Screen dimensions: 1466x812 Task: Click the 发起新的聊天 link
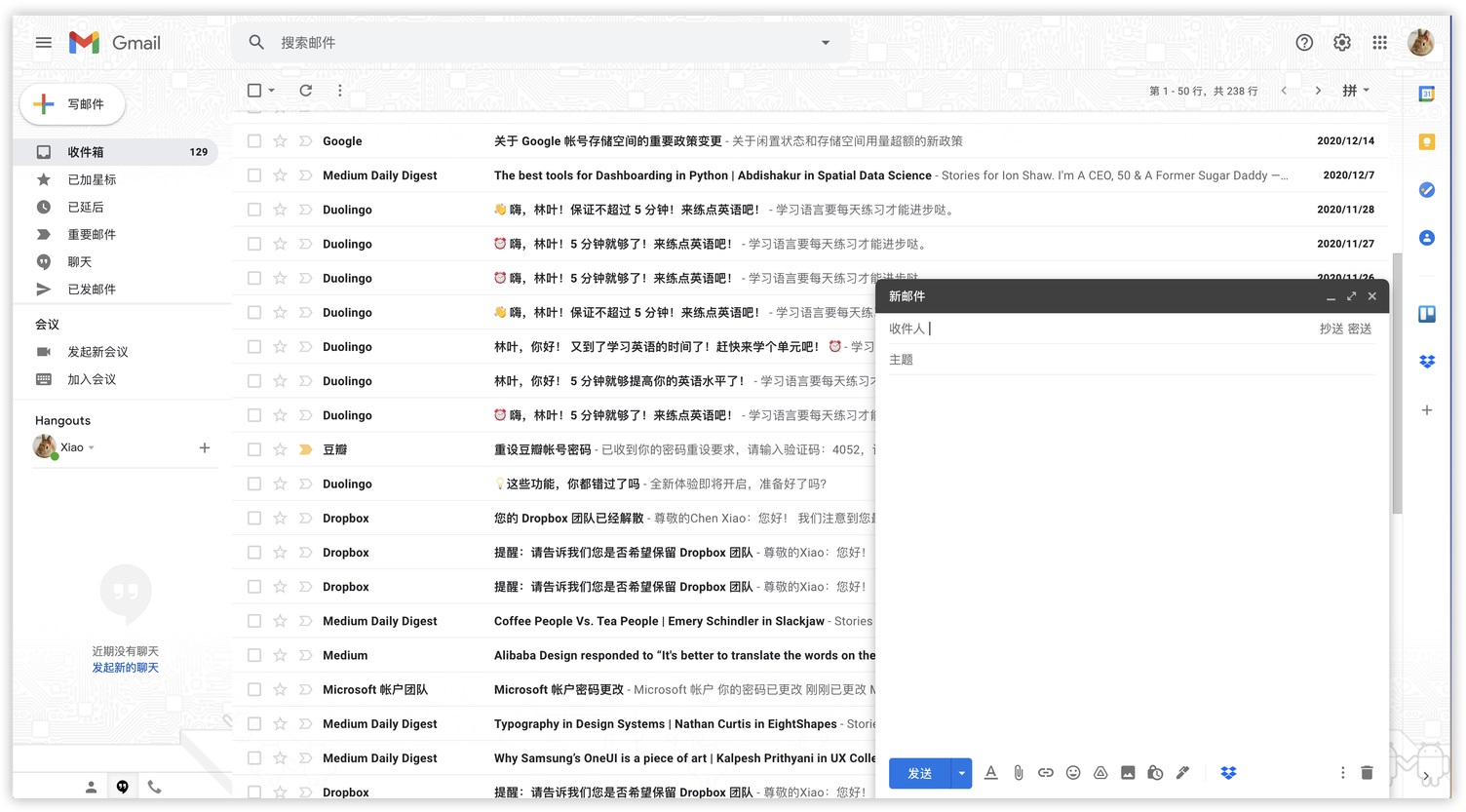(125, 668)
